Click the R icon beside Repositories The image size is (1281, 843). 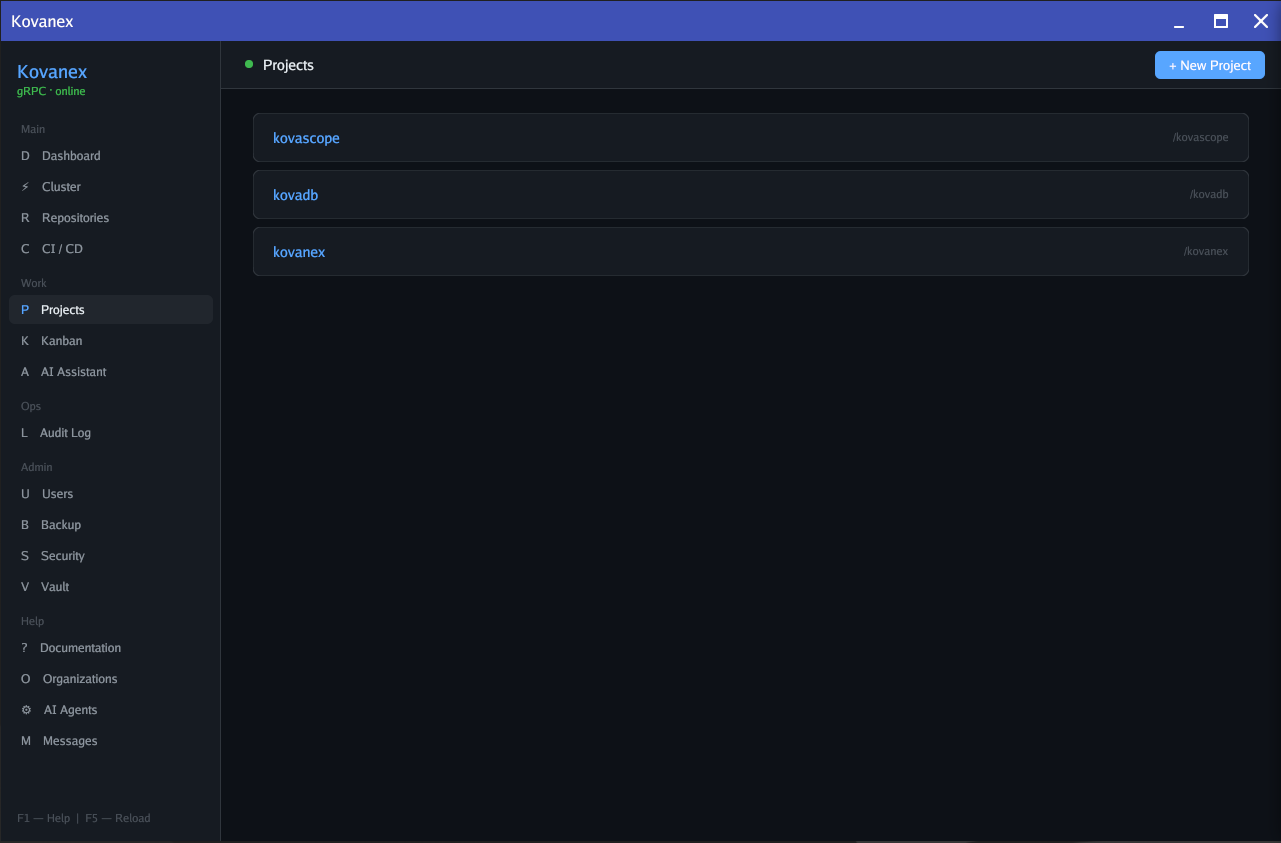click(x=24, y=217)
